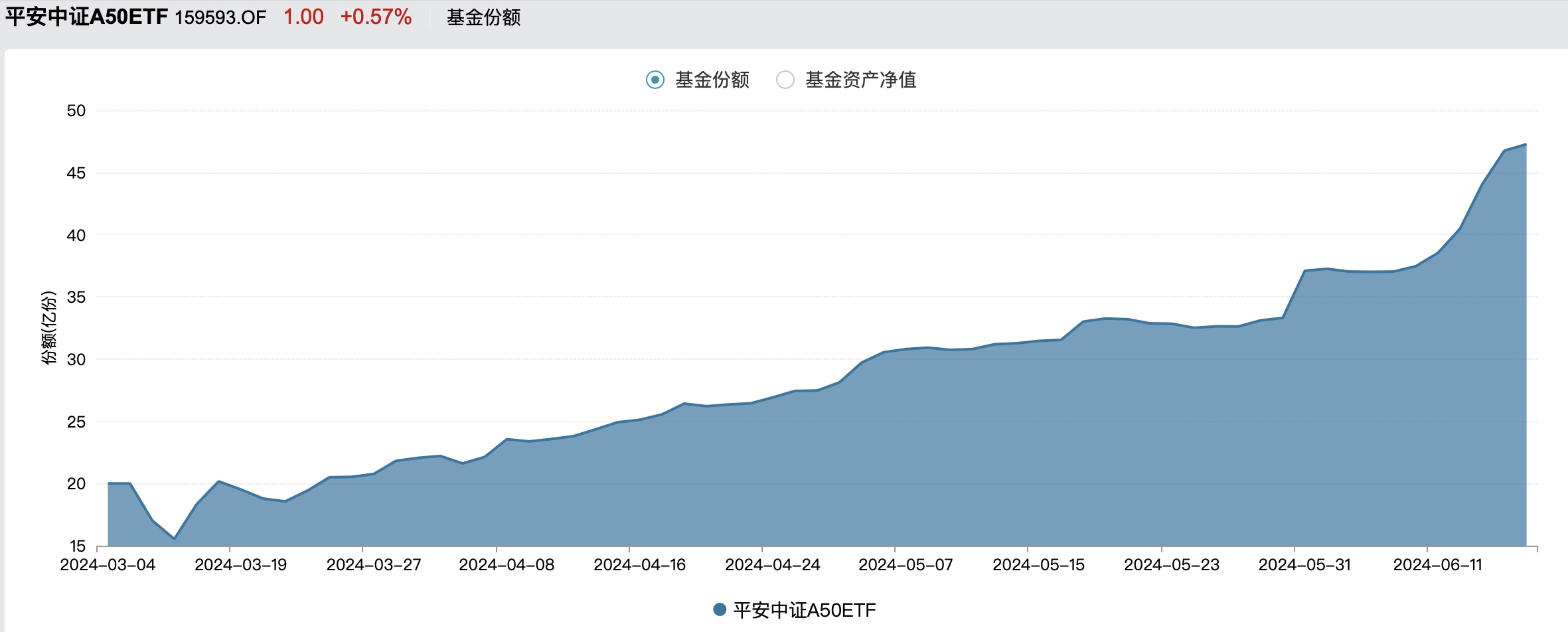Click the 2024-04-08 axis date label
The height and width of the screenshot is (632, 1568).
click(x=507, y=565)
